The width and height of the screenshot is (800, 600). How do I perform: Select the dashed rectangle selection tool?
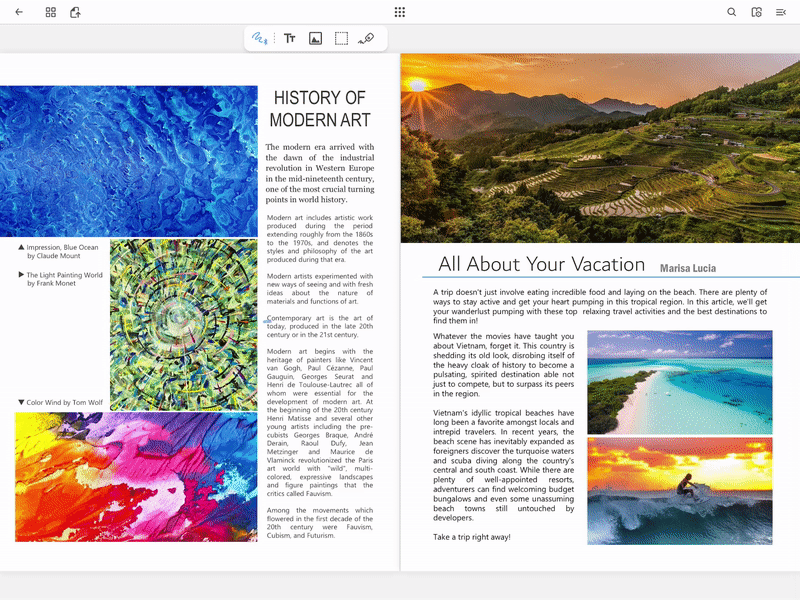tap(341, 38)
